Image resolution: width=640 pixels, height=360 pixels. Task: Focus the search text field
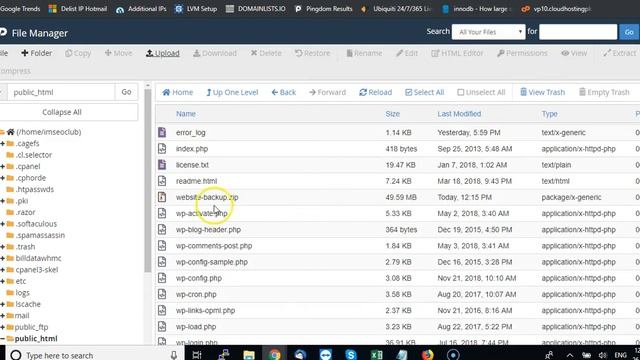[x=578, y=32]
